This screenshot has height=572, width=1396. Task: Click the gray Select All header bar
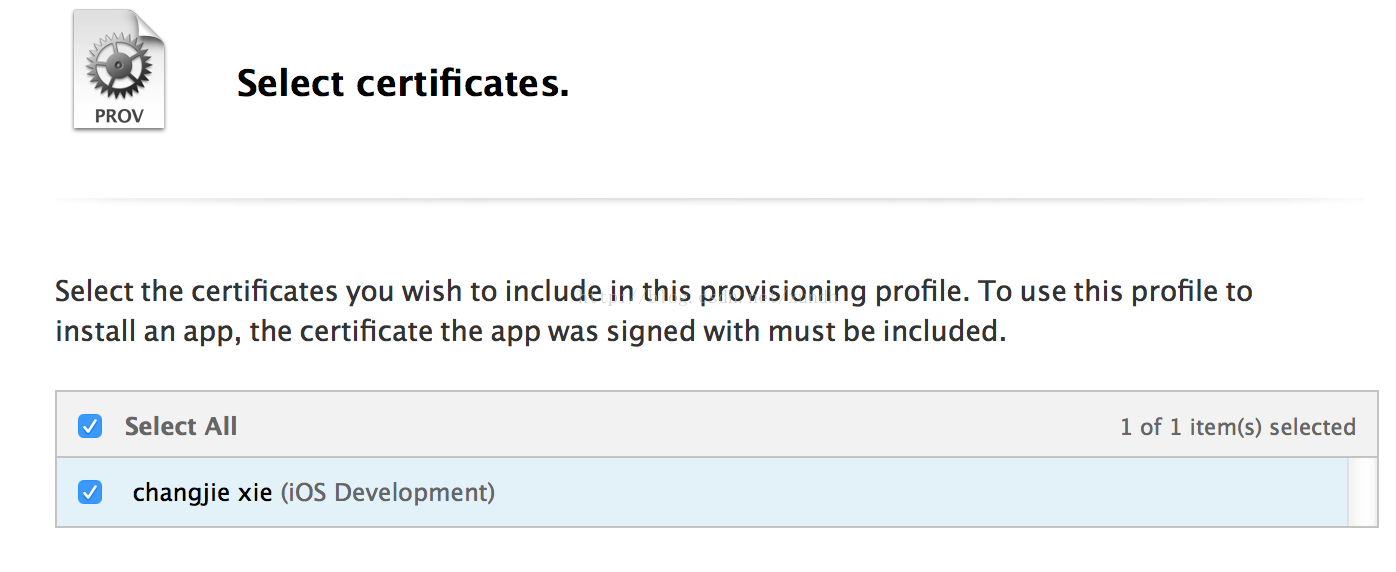tap(717, 425)
